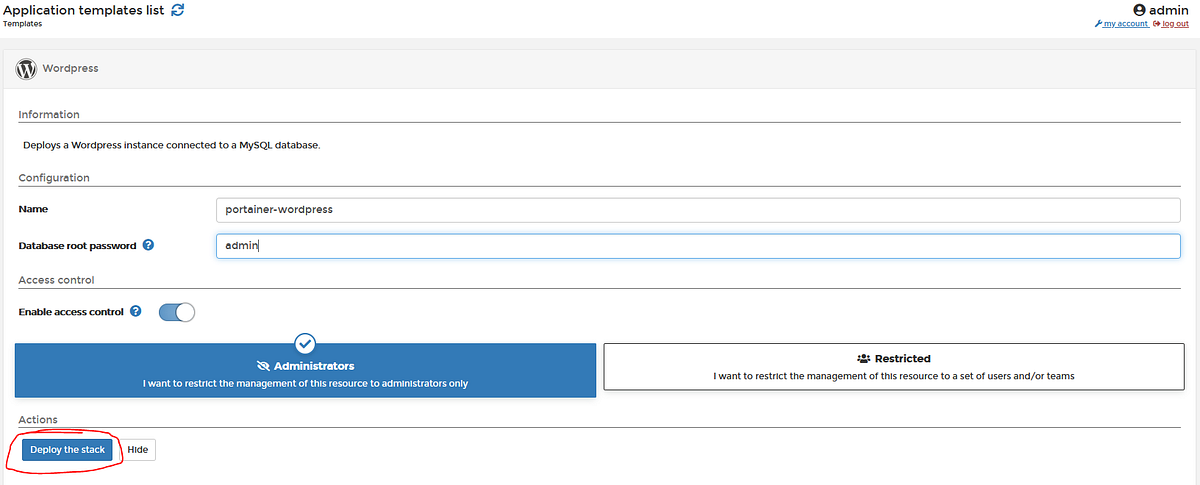Image resolution: width=1200 pixels, height=485 pixels.
Task: Click the Configuration section heading
Action: click(54, 178)
